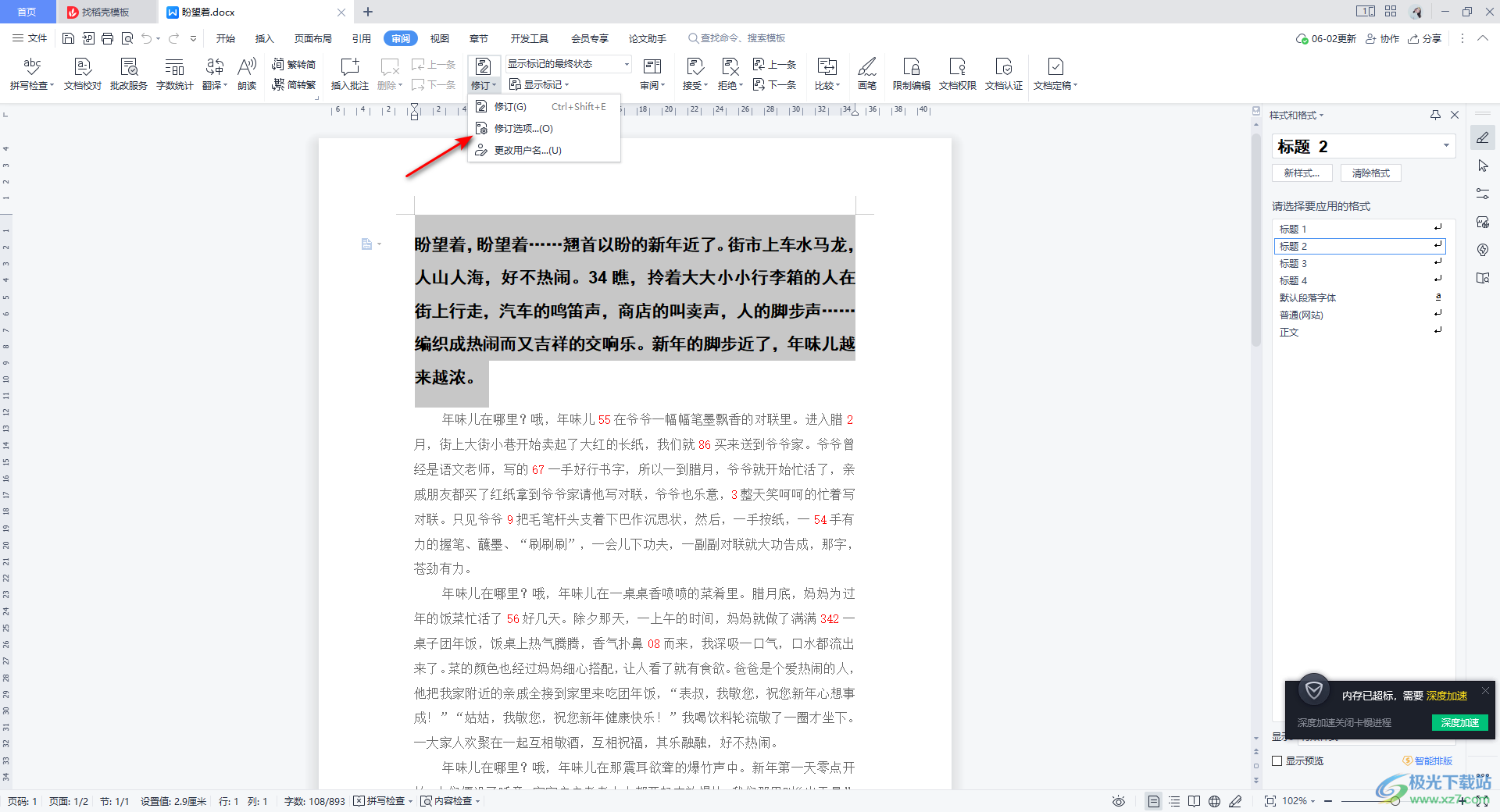Select the 画笔 pen tool

click(867, 74)
